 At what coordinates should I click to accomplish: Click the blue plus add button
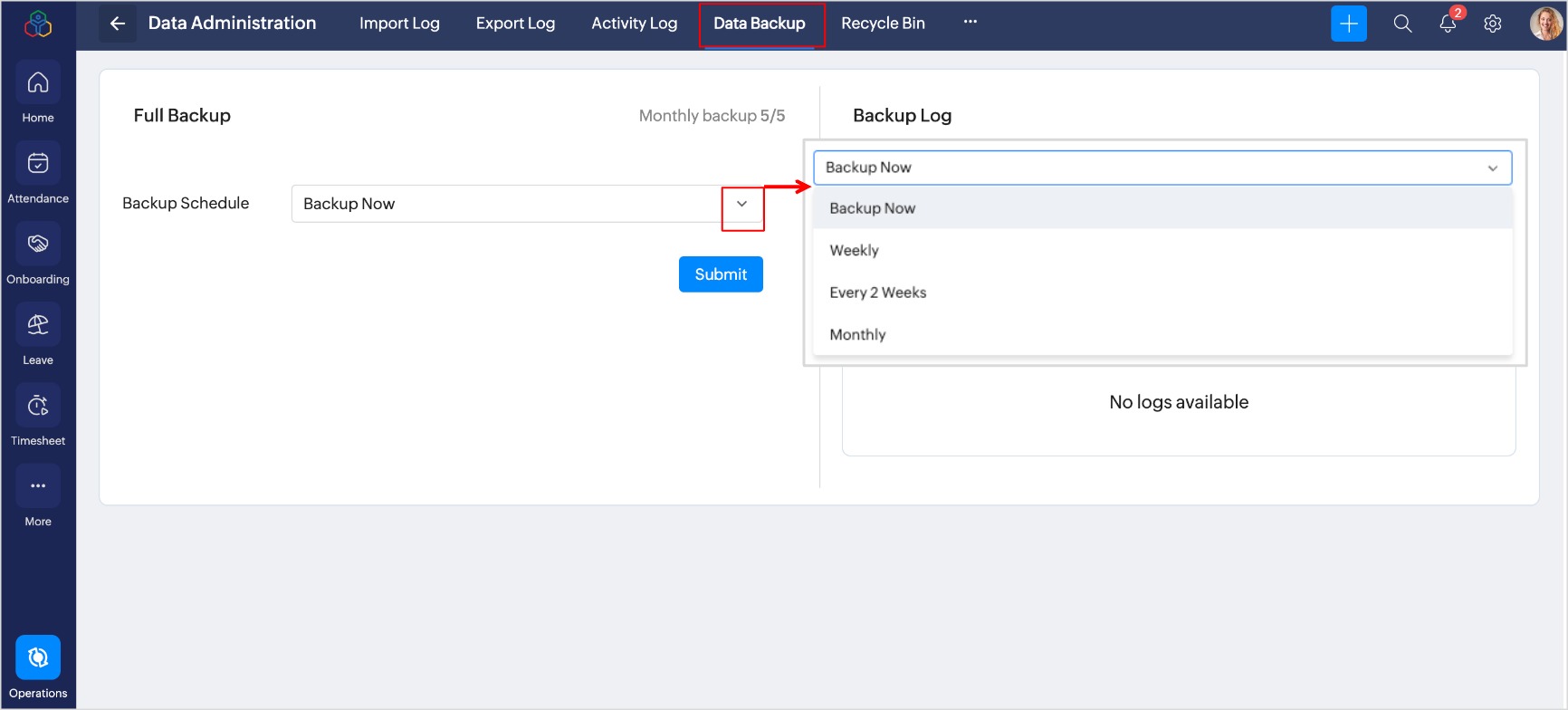1348,24
